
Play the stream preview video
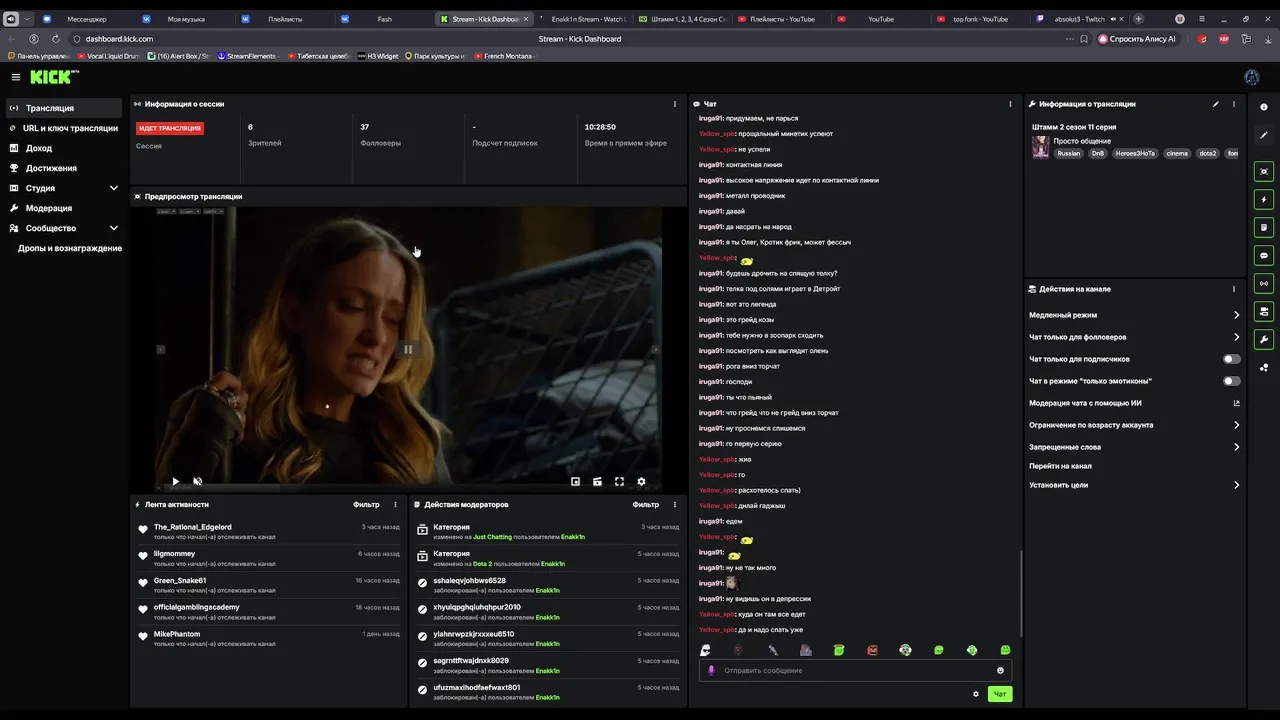175,481
